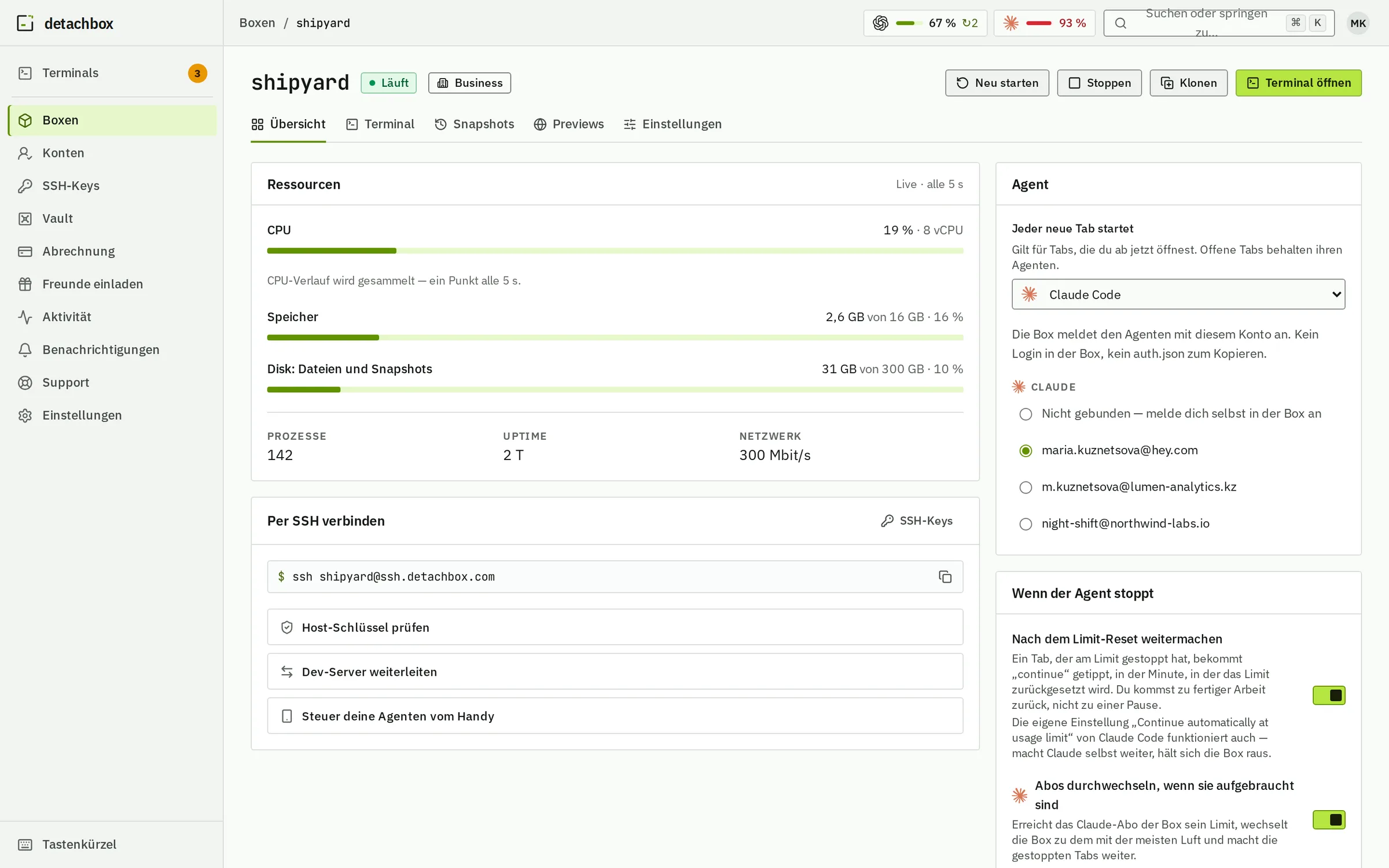
Task: Click the Klonen button
Action: pyautogui.click(x=1188, y=83)
